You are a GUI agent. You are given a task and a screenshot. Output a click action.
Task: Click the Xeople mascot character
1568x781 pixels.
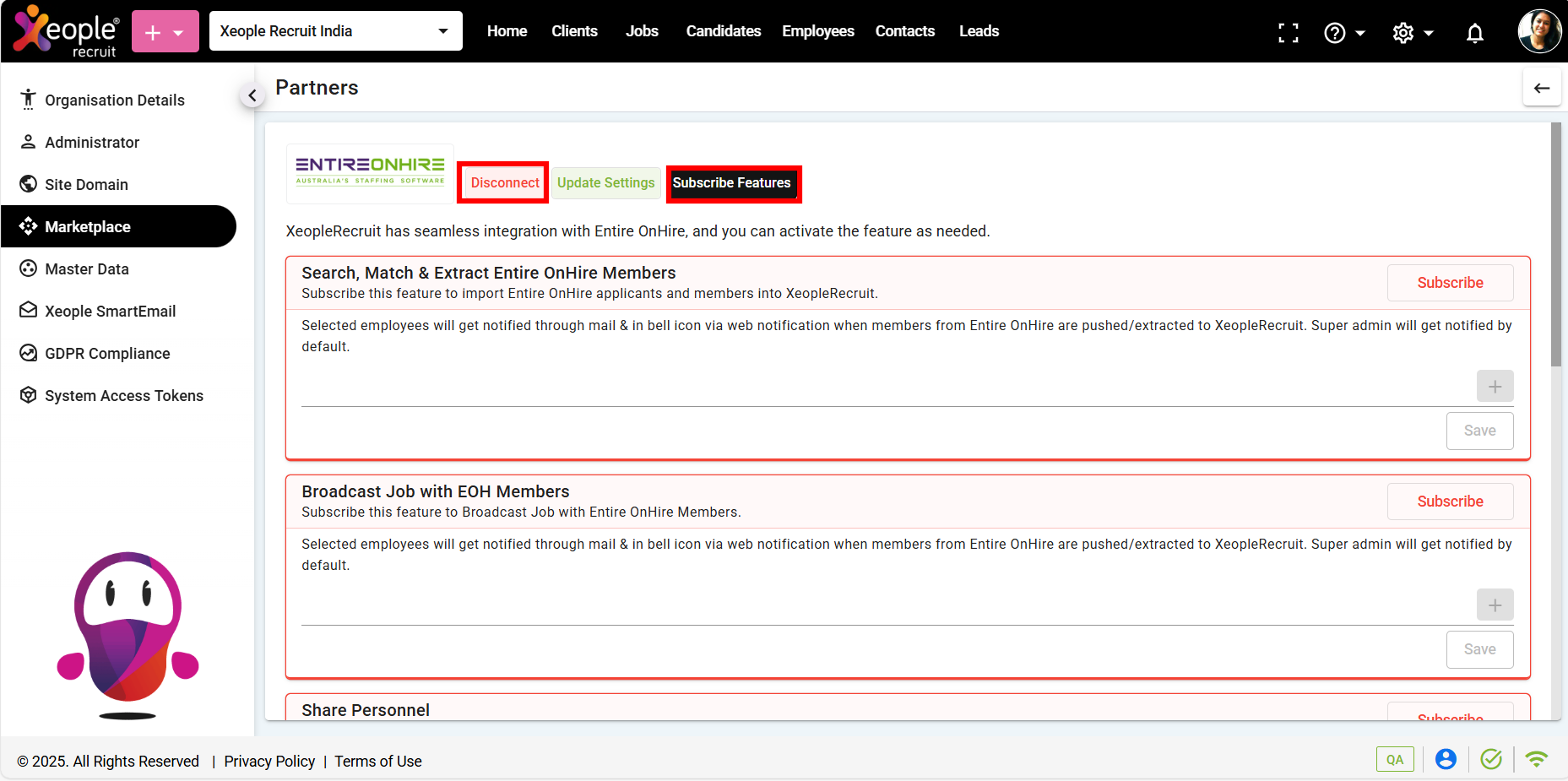click(128, 635)
